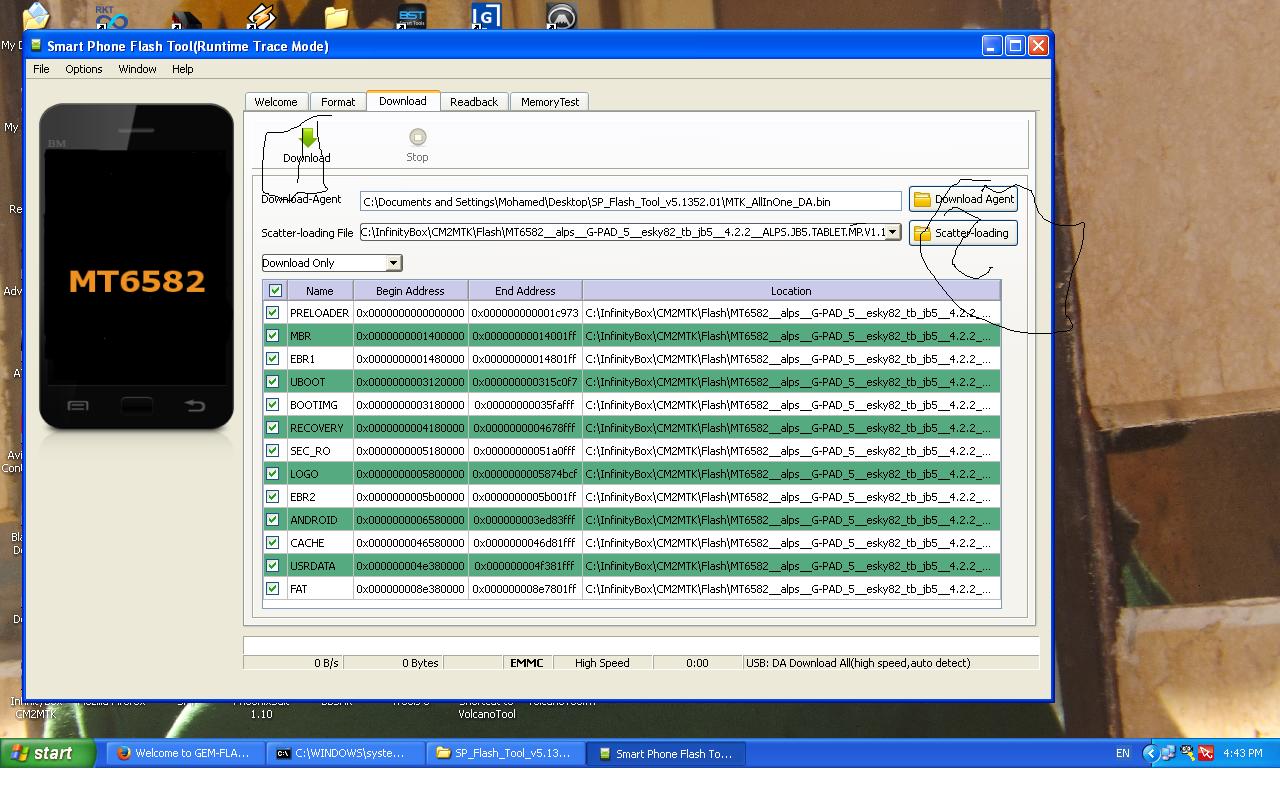The image size is (1280, 811).
Task: Uncheck the EBR1 partition checkbox
Action: click(x=273, y=359)
